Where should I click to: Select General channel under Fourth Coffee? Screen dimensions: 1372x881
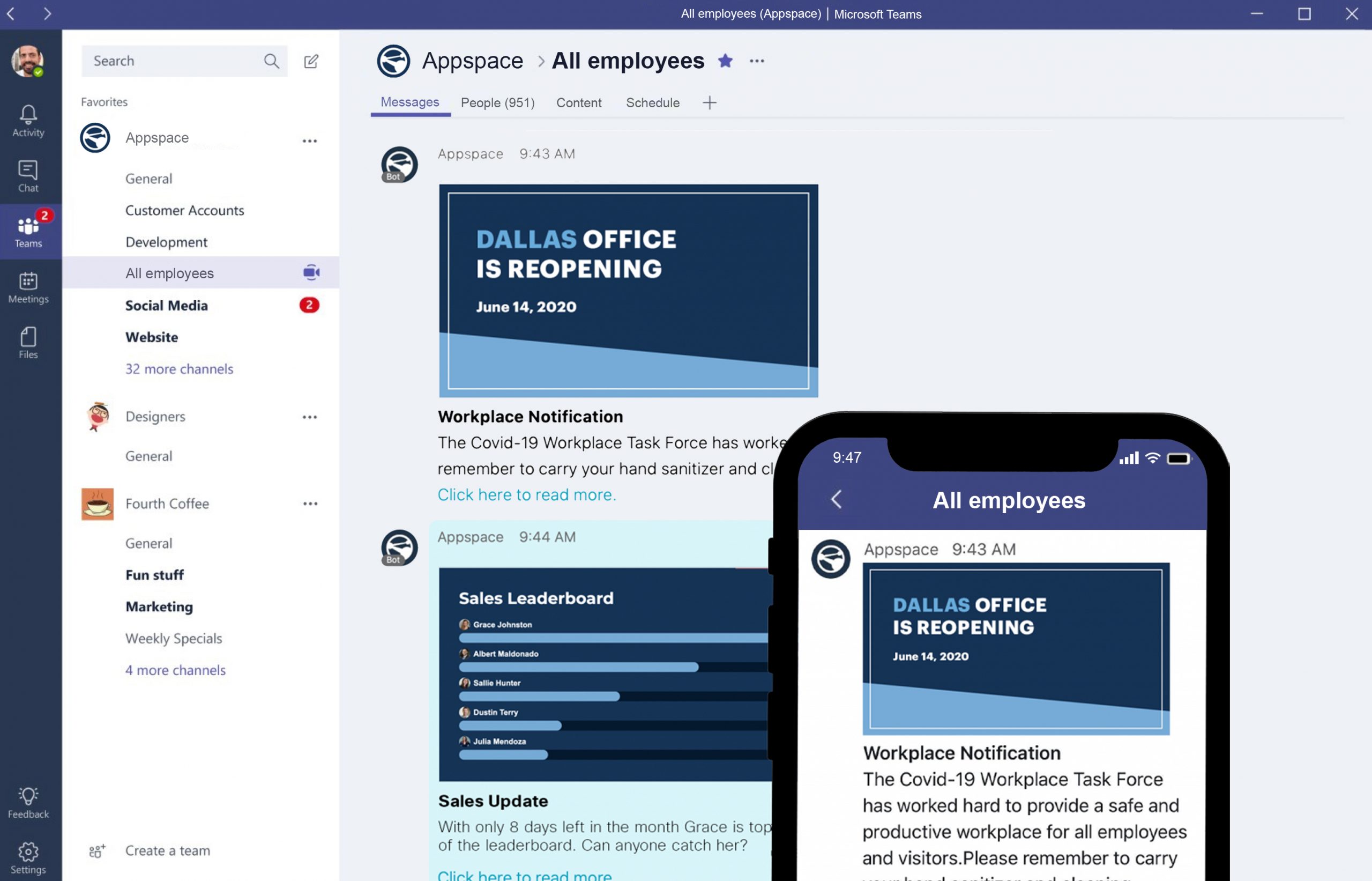point(148,543)
